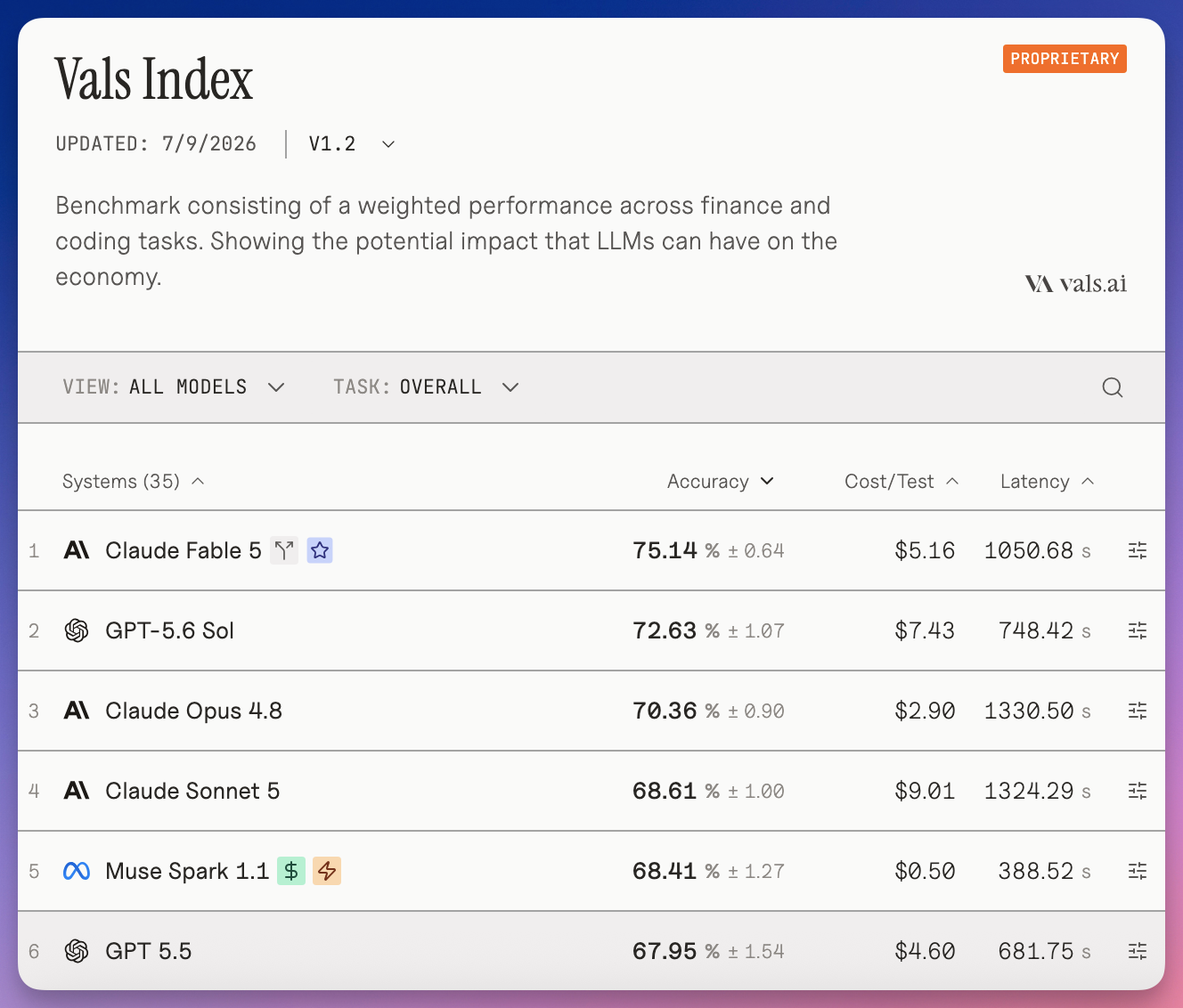Open the search magnifier icon
Screen dimensions: 1183x1008
(1112, 387)
